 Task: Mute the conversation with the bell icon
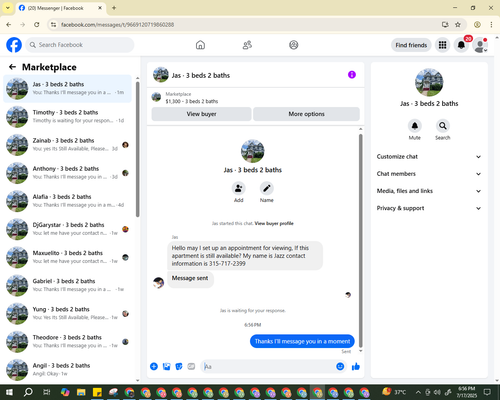tap(415, 126)
